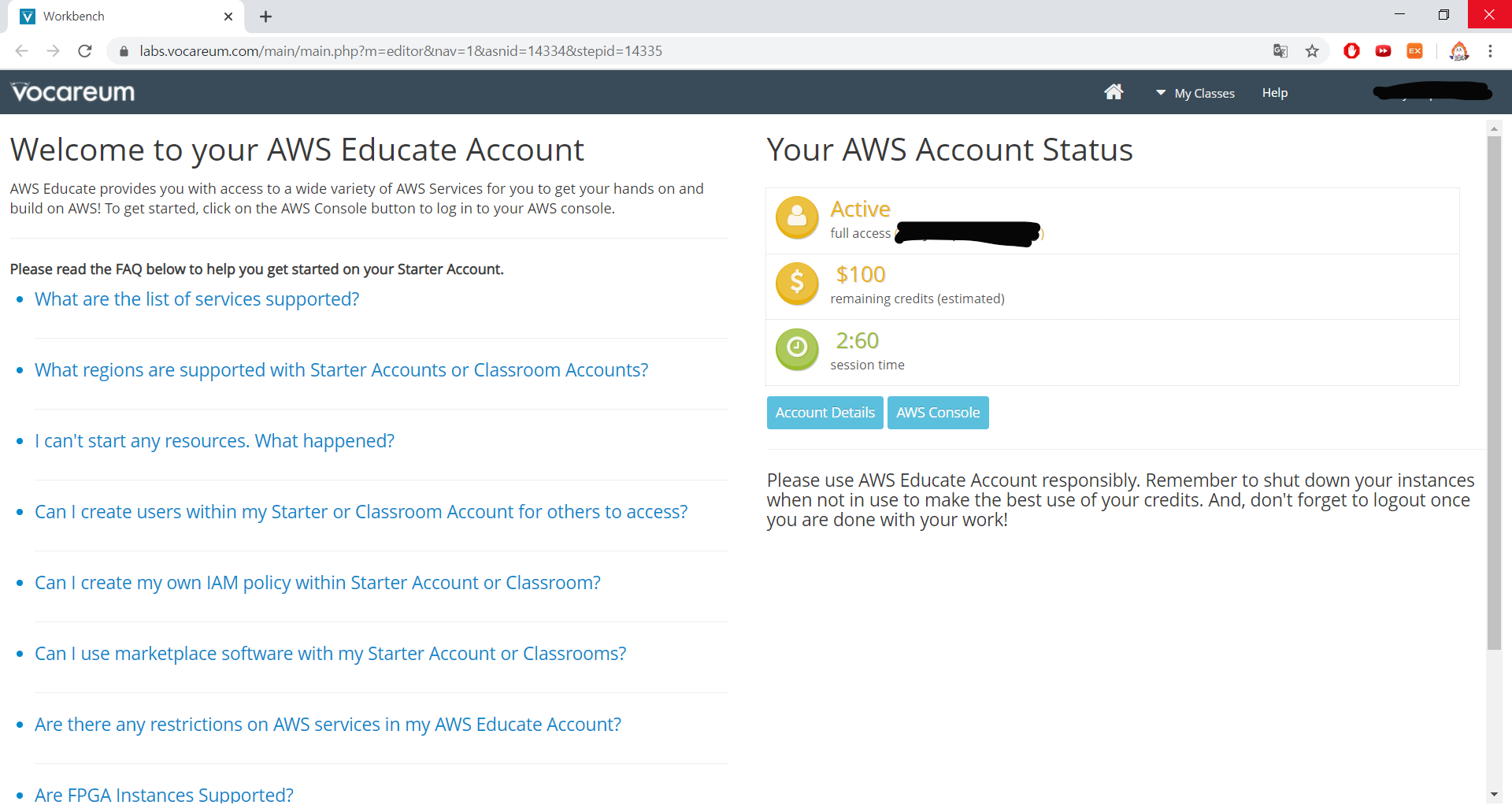Go back with browser back arrow
Image resolution: width=1512 pixels, height=805 pixels.
21,51
